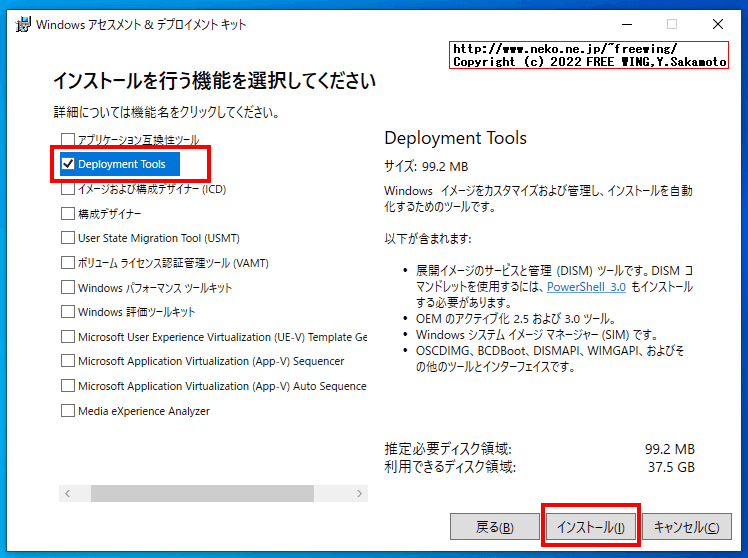Check Media eXperience Analyzer checkbox
The image size is (748, 558).
[68, 410]
